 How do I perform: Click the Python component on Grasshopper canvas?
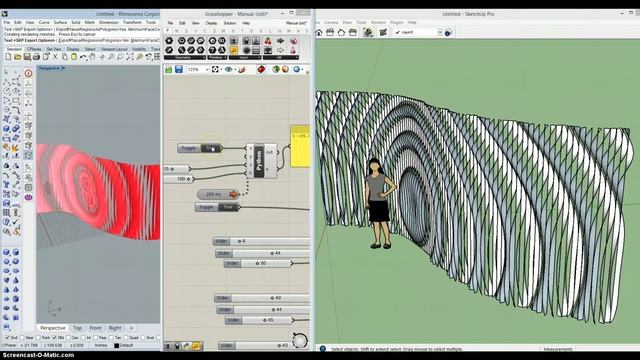(x=262, y=161)
